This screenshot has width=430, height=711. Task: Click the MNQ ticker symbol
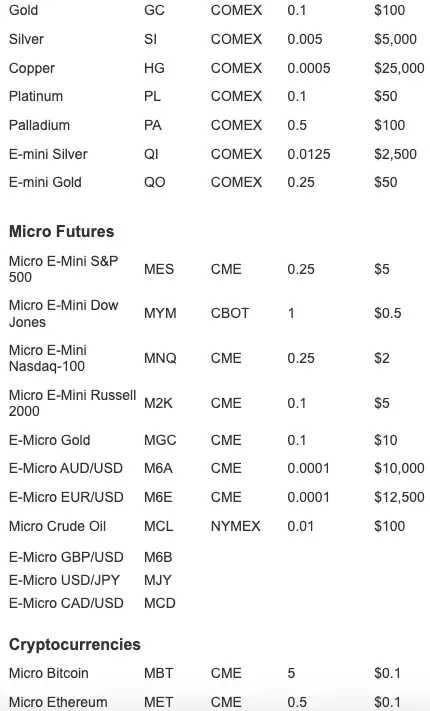point(160,358)
